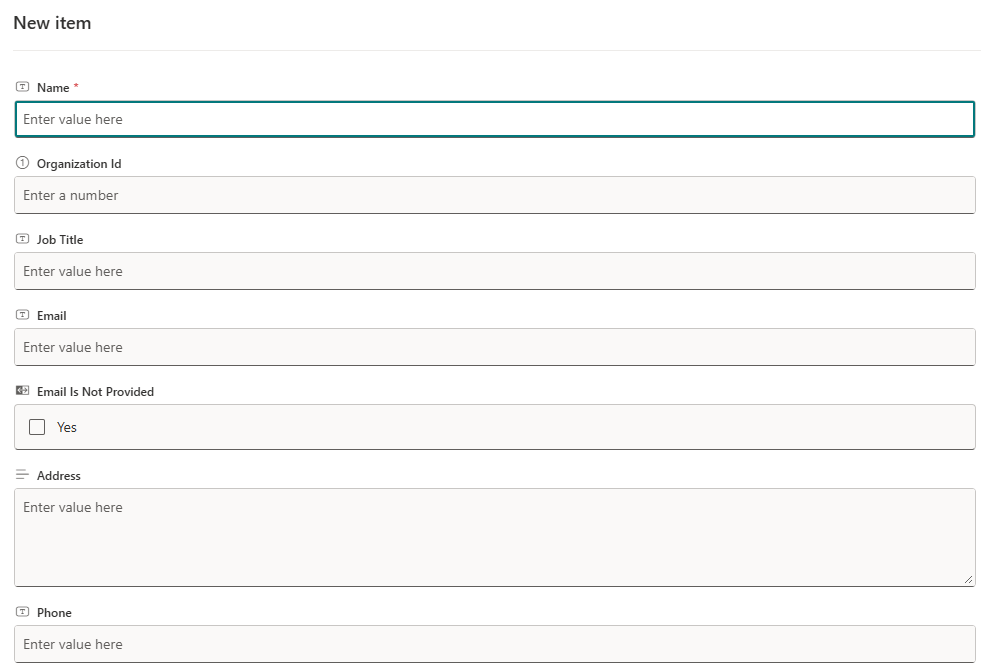Check the Yes checkbox for Email Is Not Provided
This screenshot has width=994, height=670.
[38, 427]
